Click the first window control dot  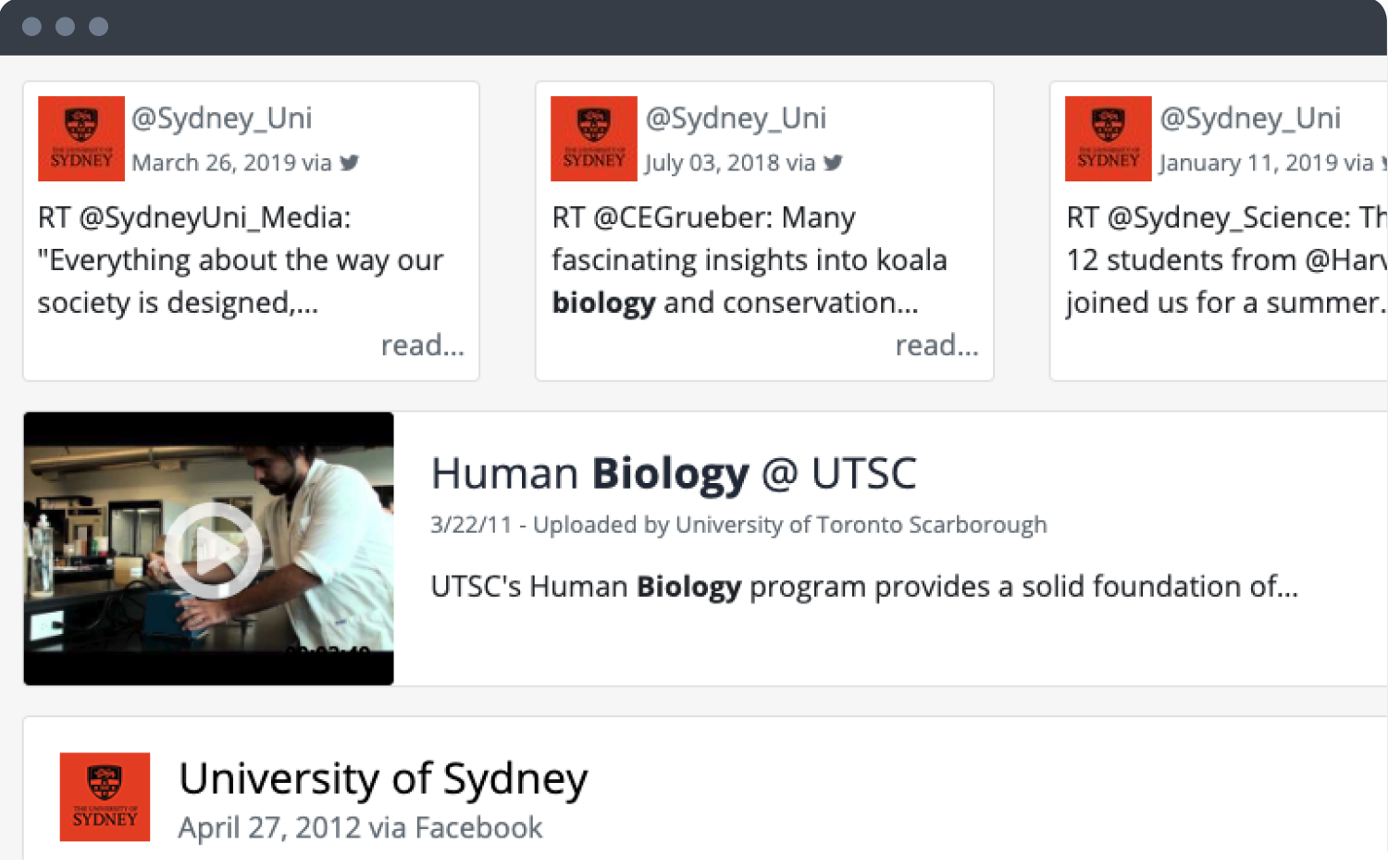[x=31, y=26]
